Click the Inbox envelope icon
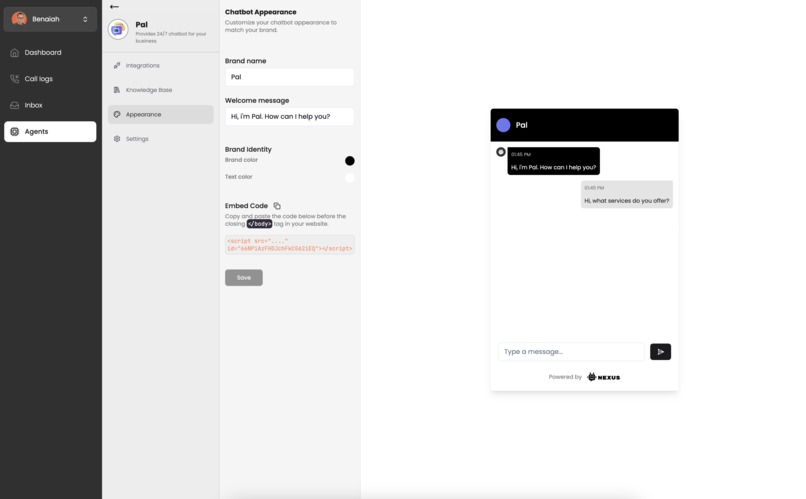This screenshot has width=806, height=499. 14,105
